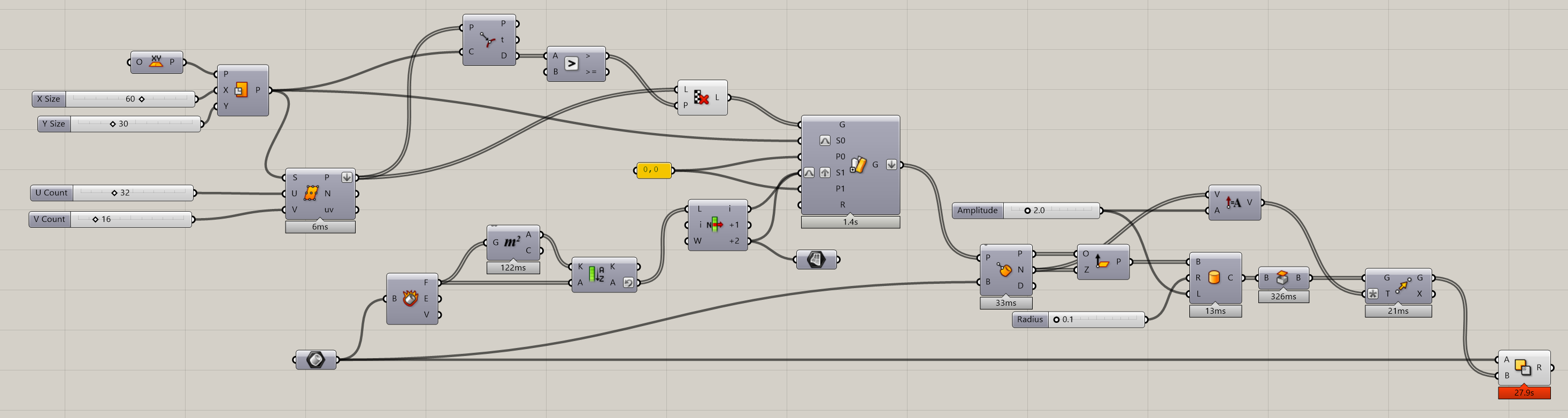Image resolution: width=1568 pixels, height=418 pixels.
Task: Click the surface morph component icon
Action: pyautogui.click(x=858, y=164)
